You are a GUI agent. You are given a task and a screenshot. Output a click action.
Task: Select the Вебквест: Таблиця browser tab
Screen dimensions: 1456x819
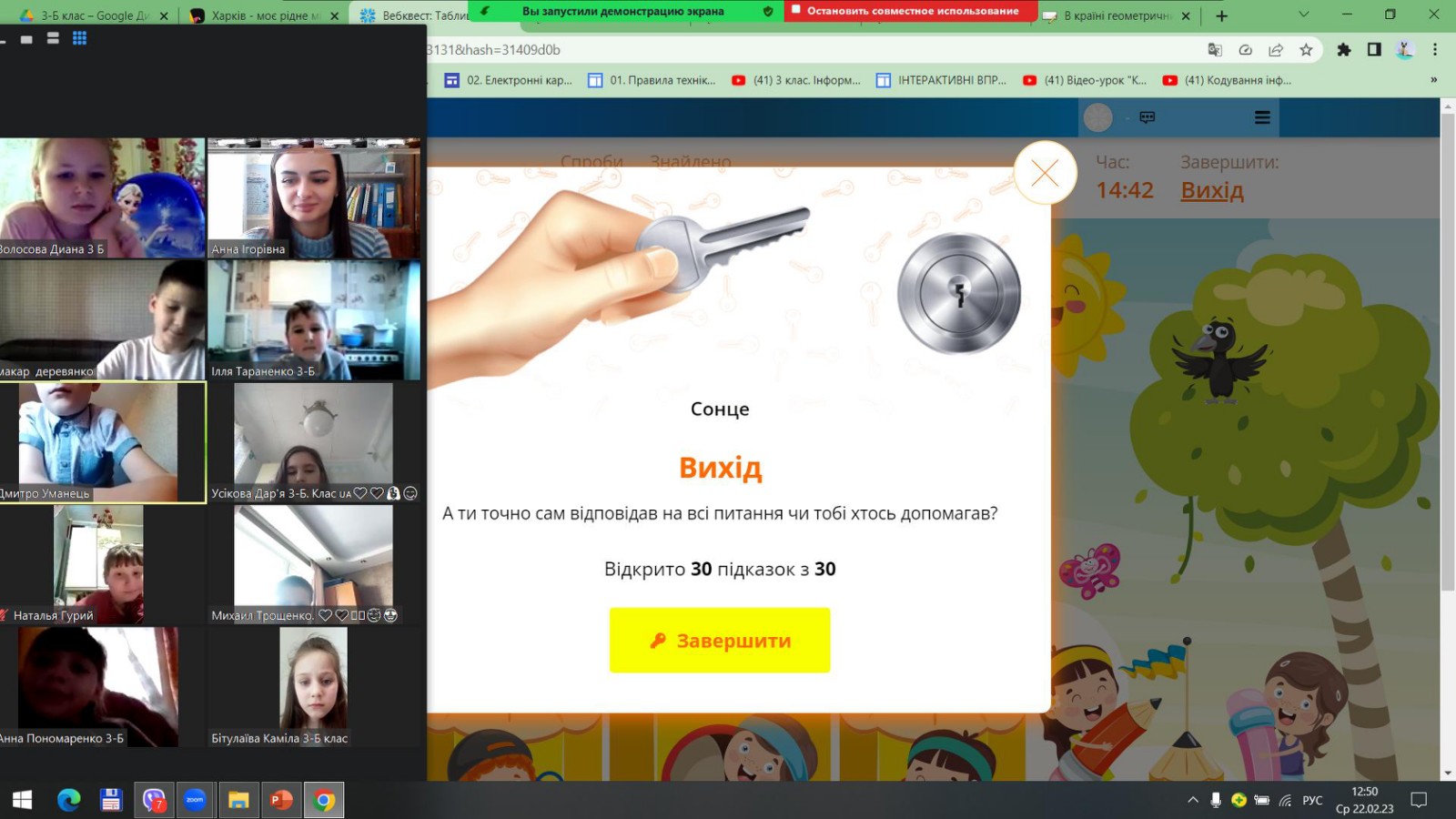(x=414, y=15)
